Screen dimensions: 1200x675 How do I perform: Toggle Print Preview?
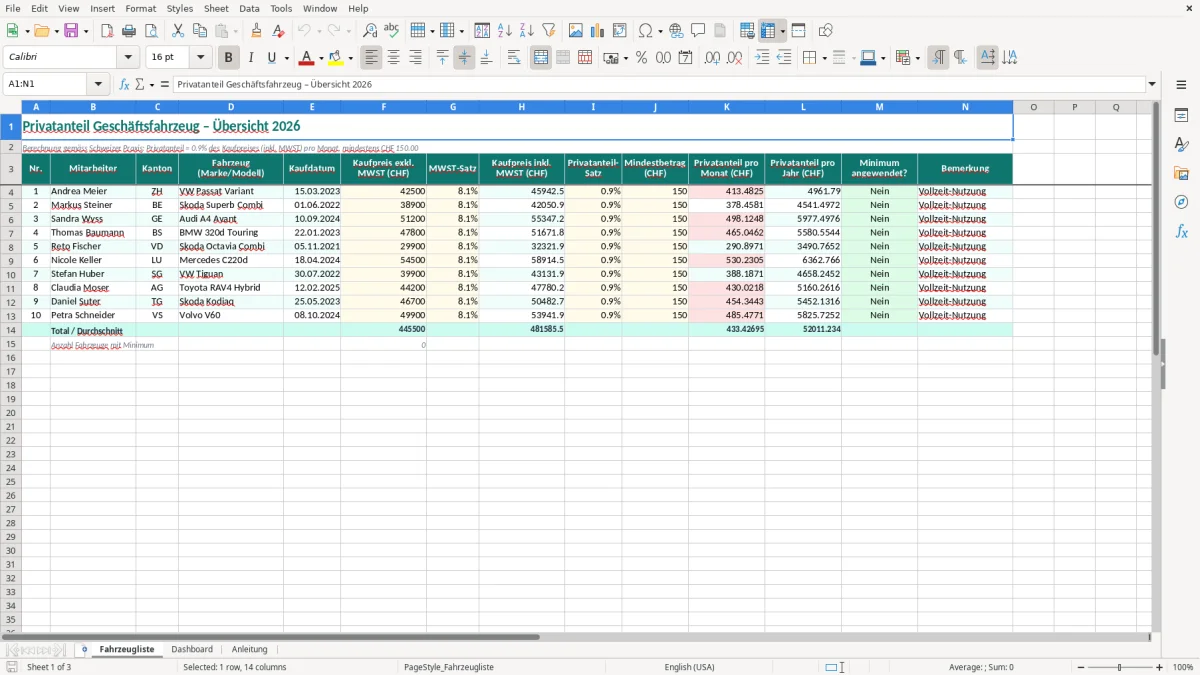(x=151, y=31)
